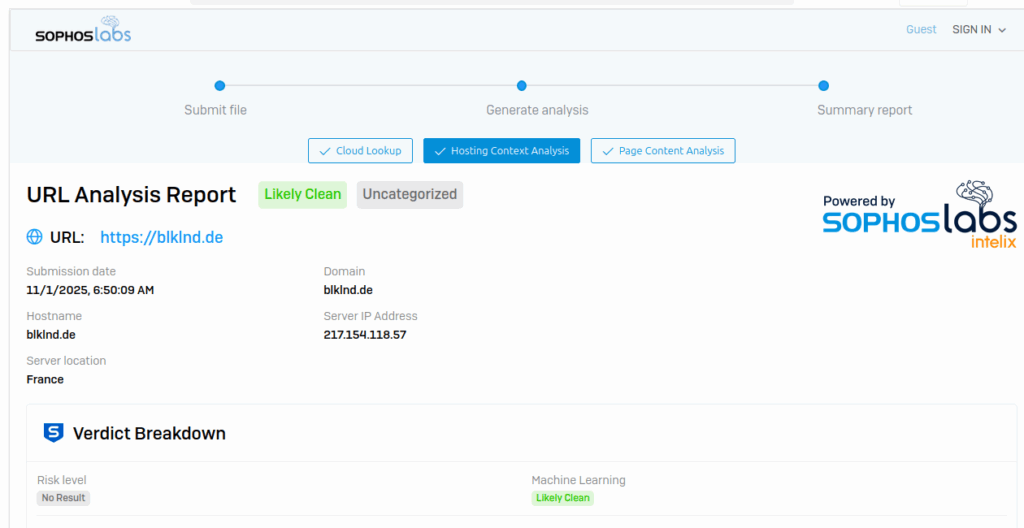Expand the sign in chevron arrow
This screenshot has height=528, width=1024.
1002,30
